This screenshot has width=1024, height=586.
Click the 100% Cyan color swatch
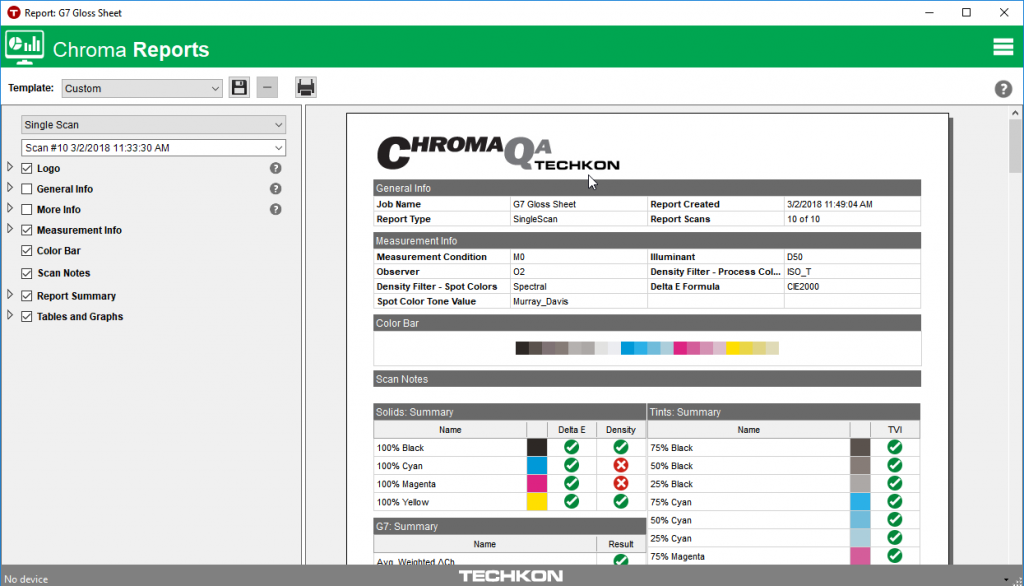[537, 466]
